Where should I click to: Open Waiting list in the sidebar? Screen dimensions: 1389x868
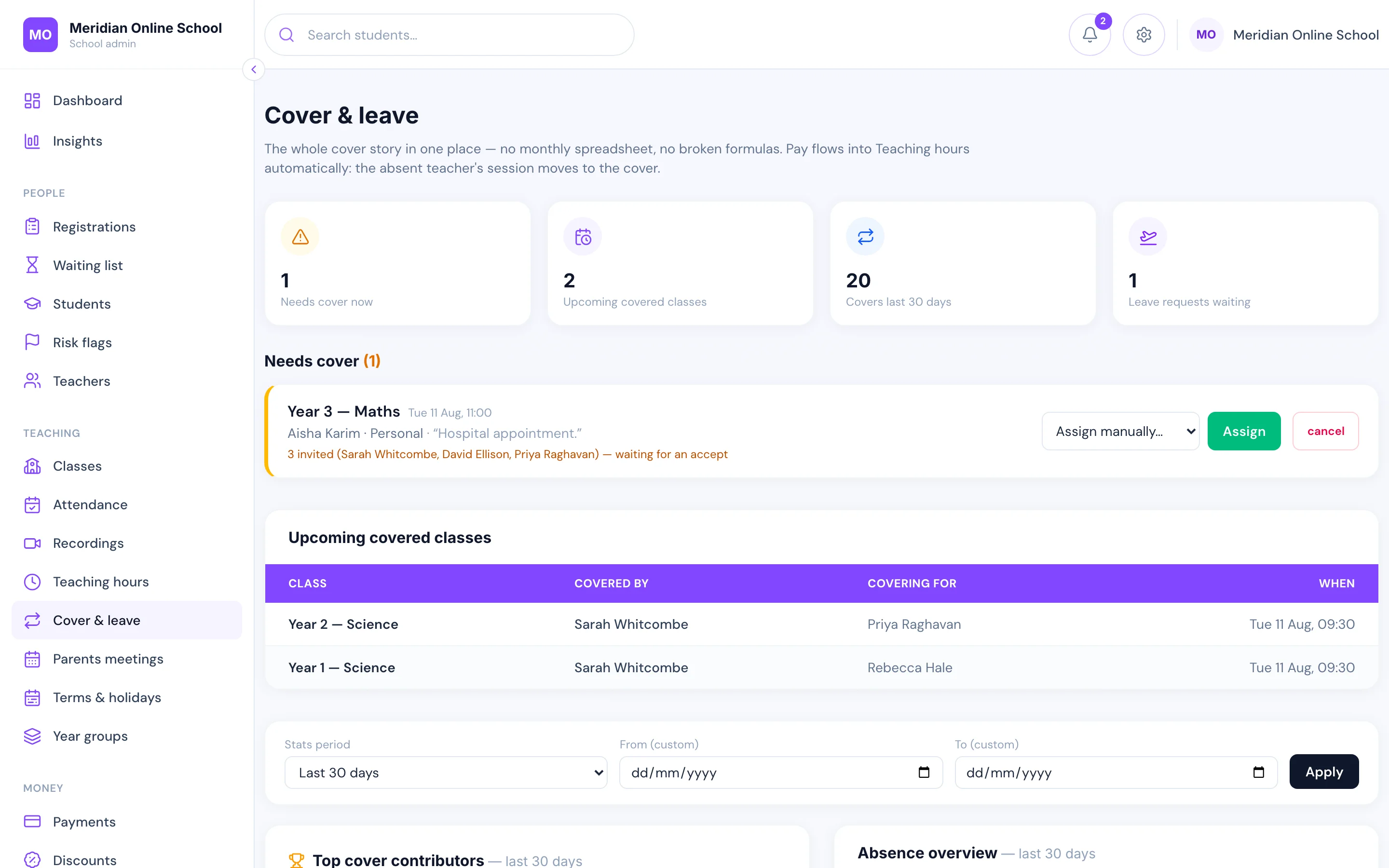[127, 265]
